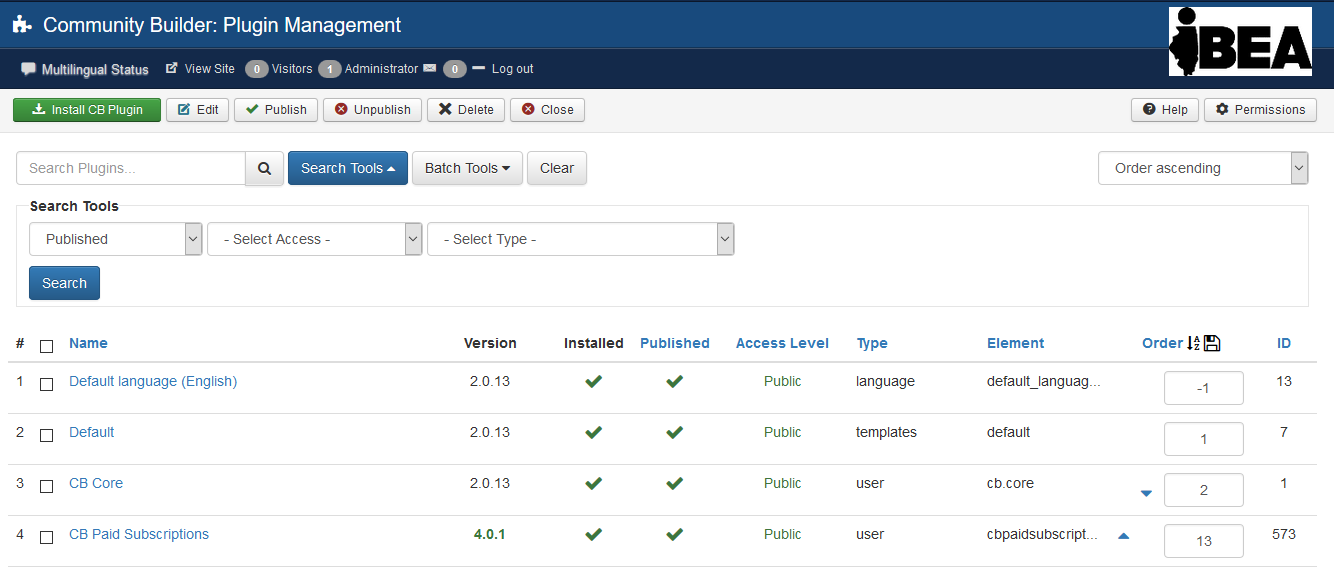Click installed checkmark for CB Paid Subscriptions
Screen dimensions: 1334x572
[x=594, y=534]
